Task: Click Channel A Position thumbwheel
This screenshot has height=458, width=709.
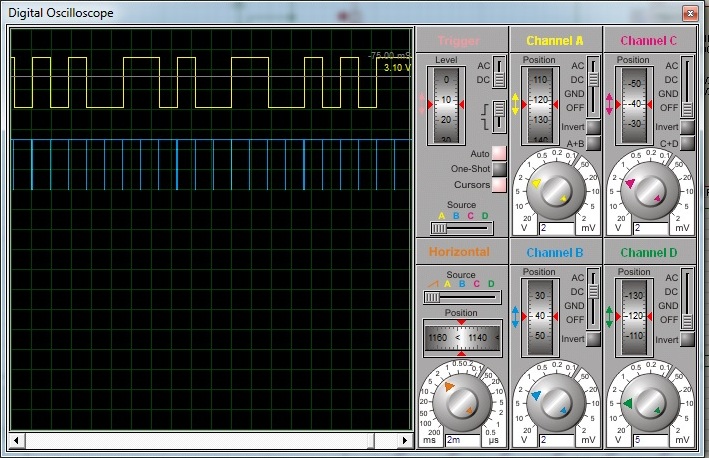Action: 540,106
